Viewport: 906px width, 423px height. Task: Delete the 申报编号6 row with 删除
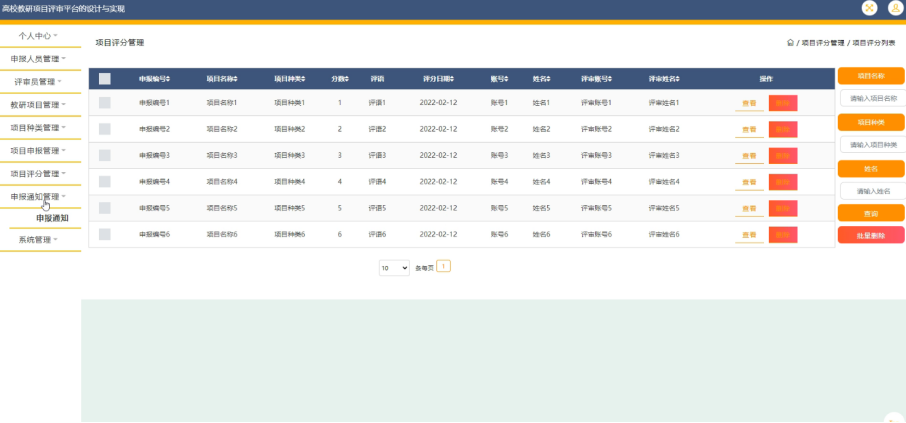point(783,235)
